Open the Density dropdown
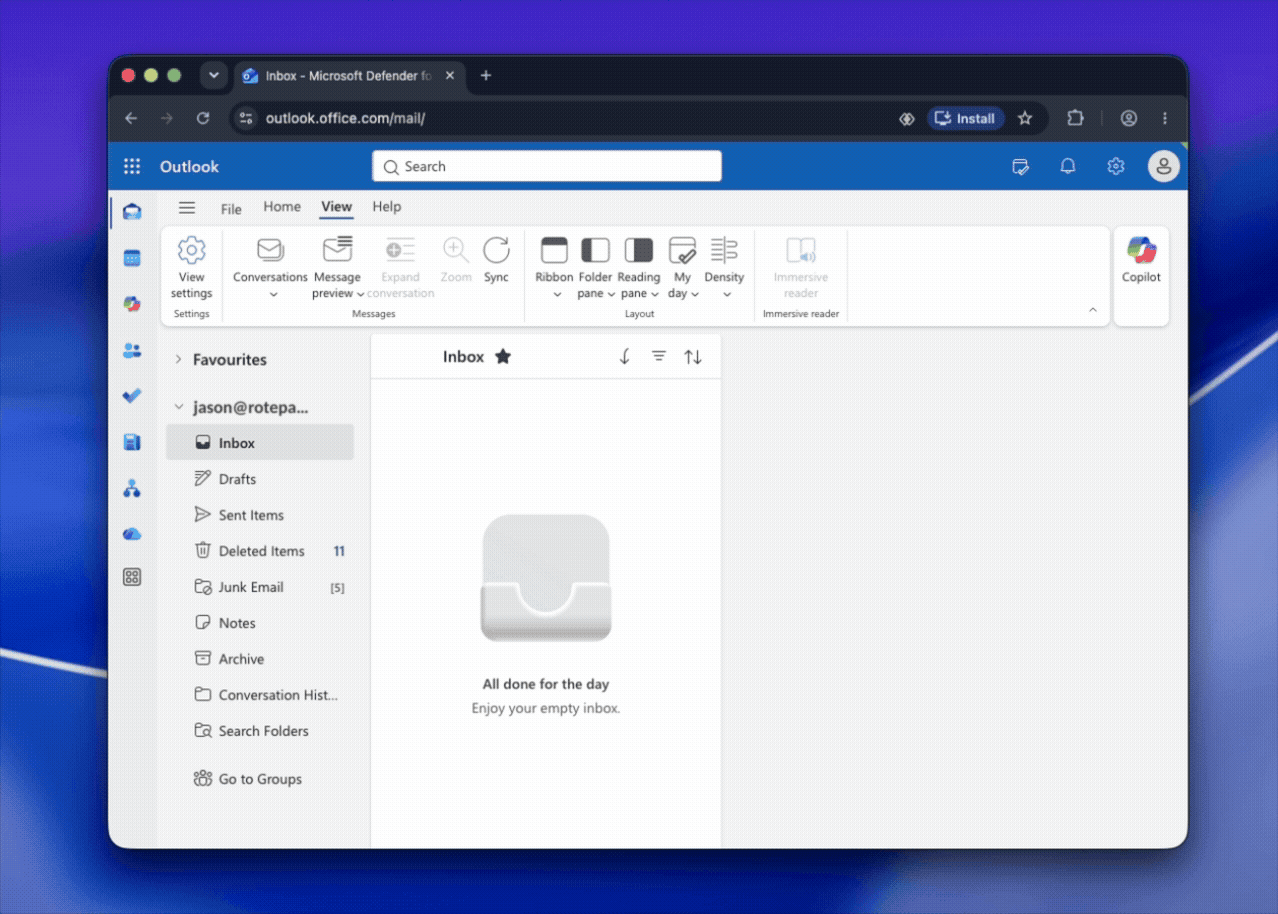This screenshot has height=914, width=1278. pos(724,267)
